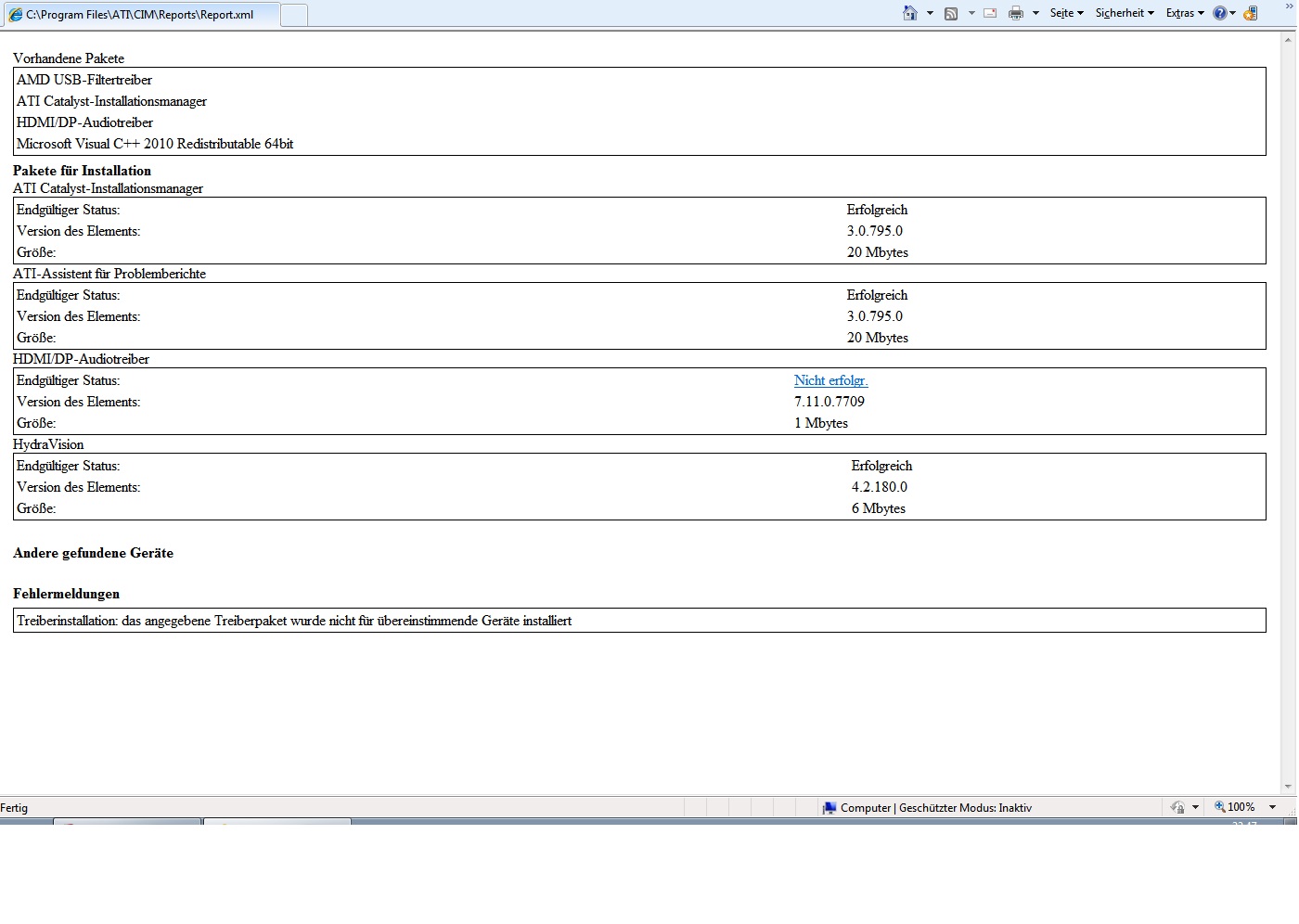Open the Seite menu
Screen dimensions: 1299x924
[x=1067, y=13]
